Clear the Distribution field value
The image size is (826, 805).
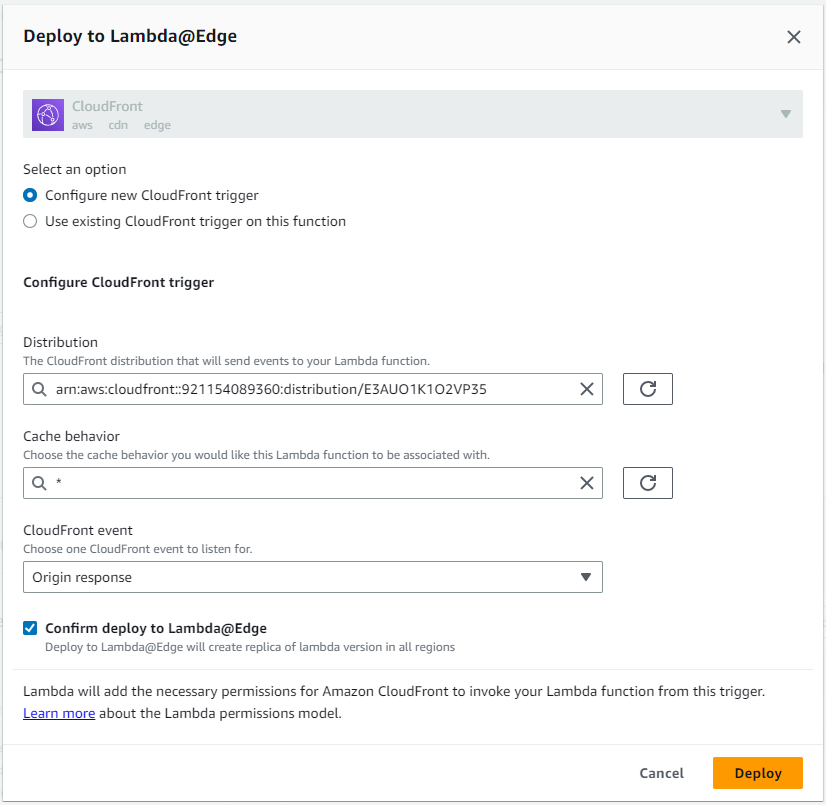[x=587, y=389]
